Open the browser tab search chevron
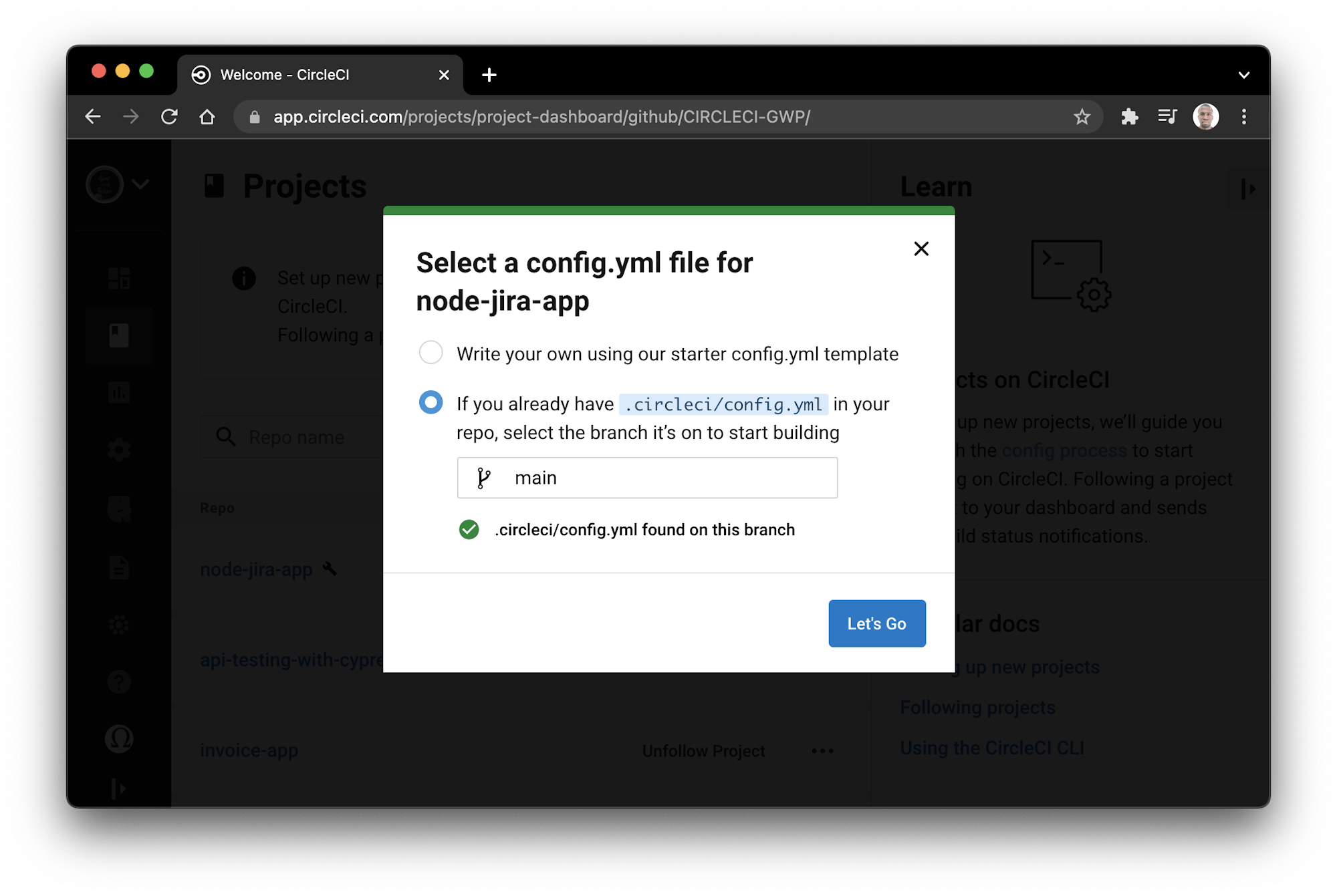The height and width of the screenshot is (896, 1337). (x=1244, y=74)
